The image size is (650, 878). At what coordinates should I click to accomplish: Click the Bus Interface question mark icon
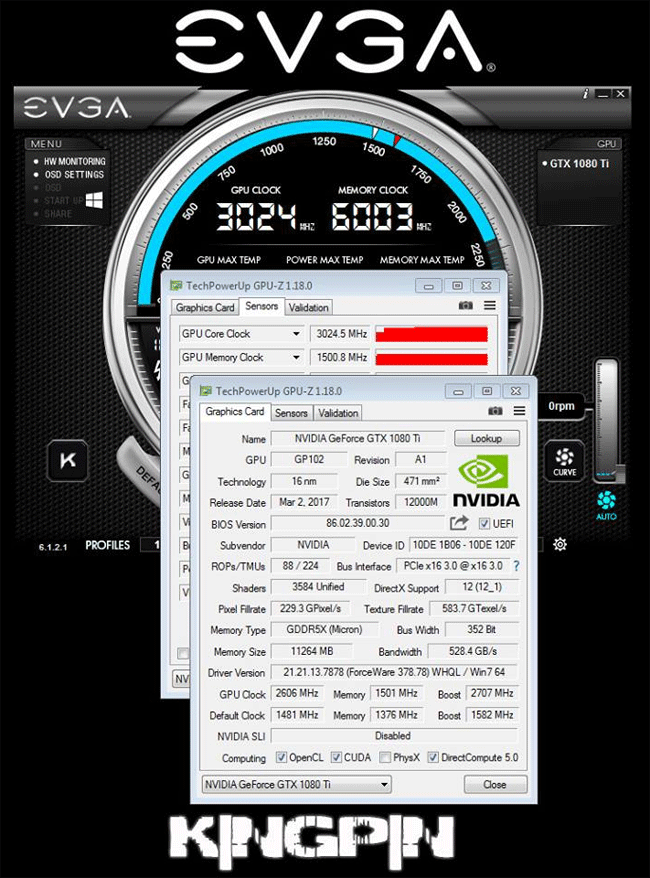[516, 566]
